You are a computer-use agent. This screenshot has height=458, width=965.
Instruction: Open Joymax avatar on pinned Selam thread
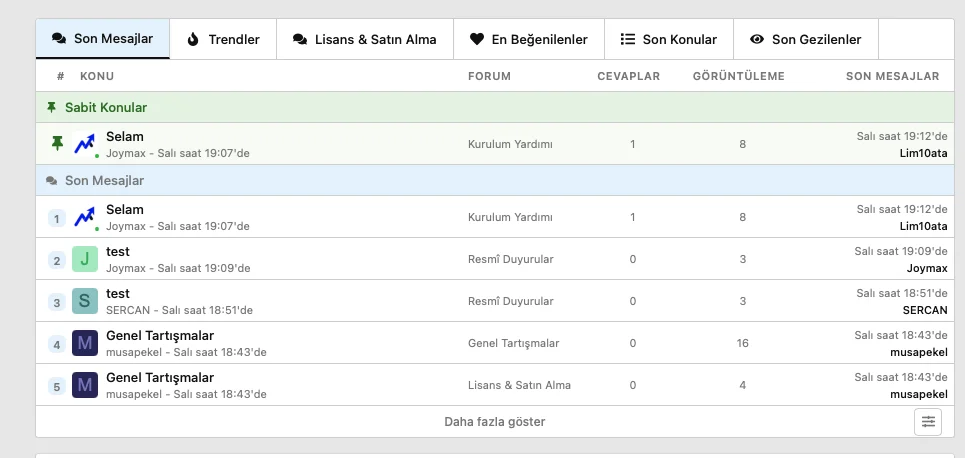pos(85,144)
